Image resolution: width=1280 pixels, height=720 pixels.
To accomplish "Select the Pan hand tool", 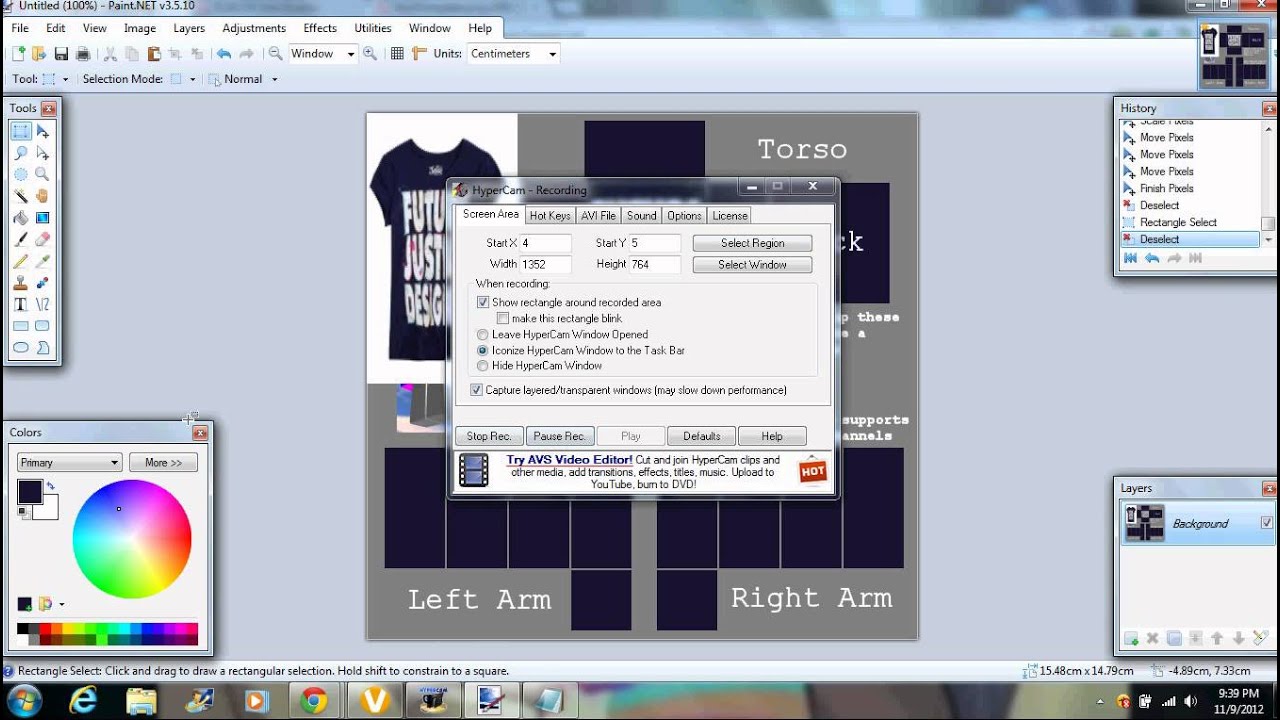I will tap(42, 196).
